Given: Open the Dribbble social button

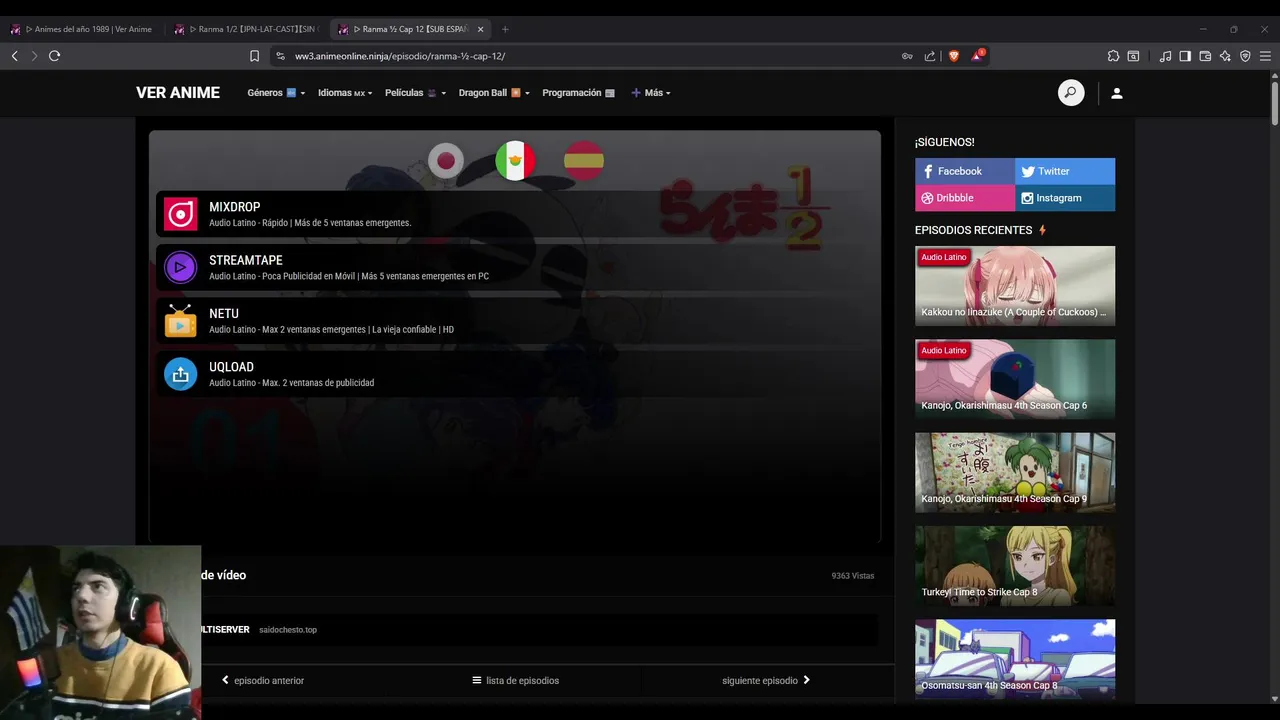Looking at the screenshot, I should click(965, 198).
